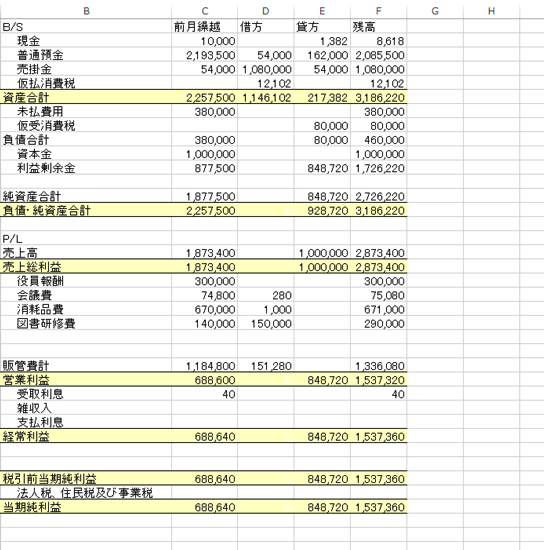Click the 借方 header cell
This screenshot has width=544, height=550.
tap(266, 27)
